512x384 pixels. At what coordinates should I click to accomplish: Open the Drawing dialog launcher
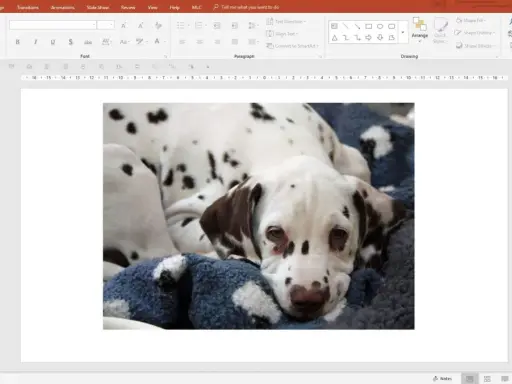(497, 57)
